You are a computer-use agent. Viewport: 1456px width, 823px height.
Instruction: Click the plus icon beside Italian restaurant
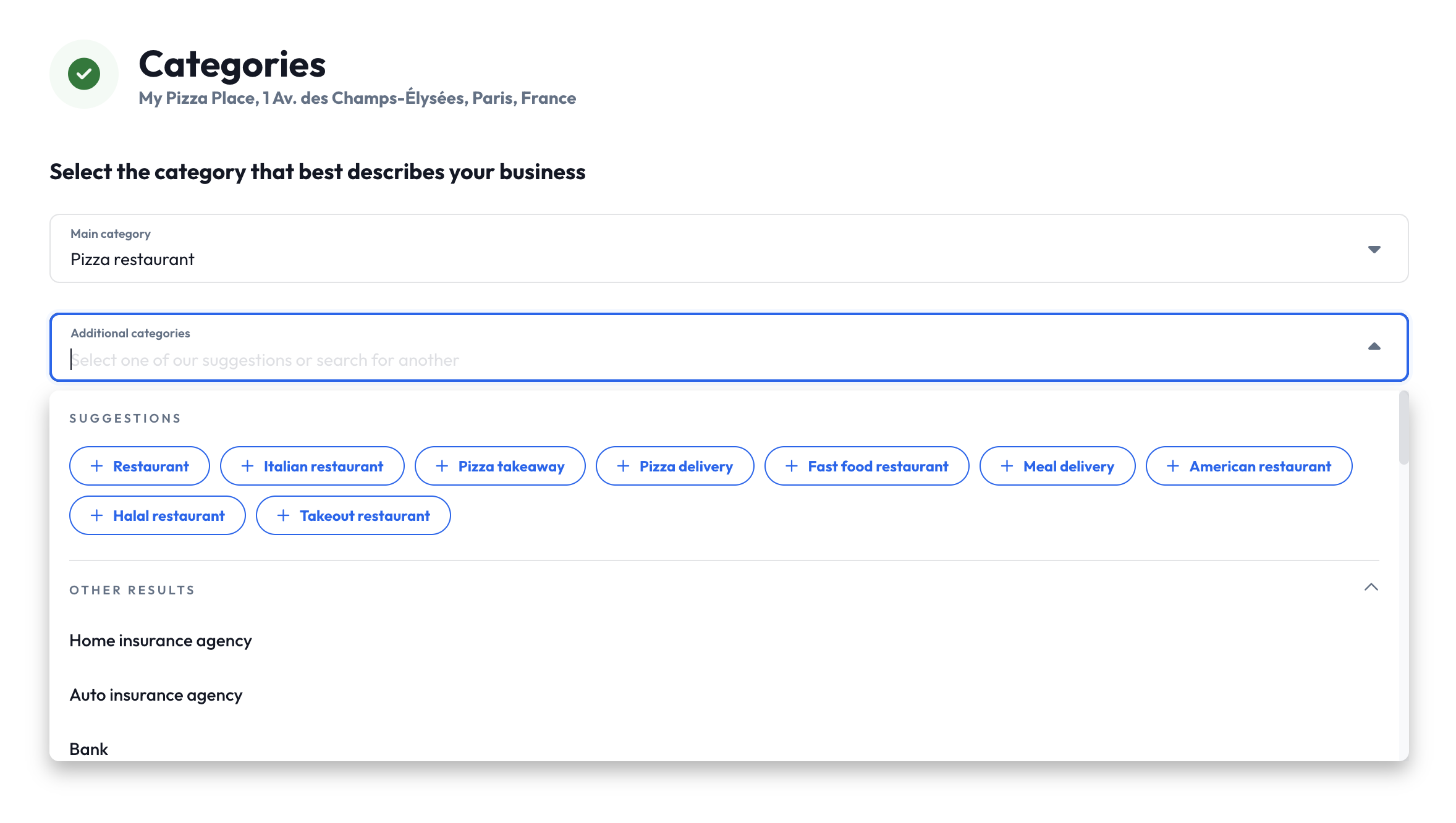[248, 466]
